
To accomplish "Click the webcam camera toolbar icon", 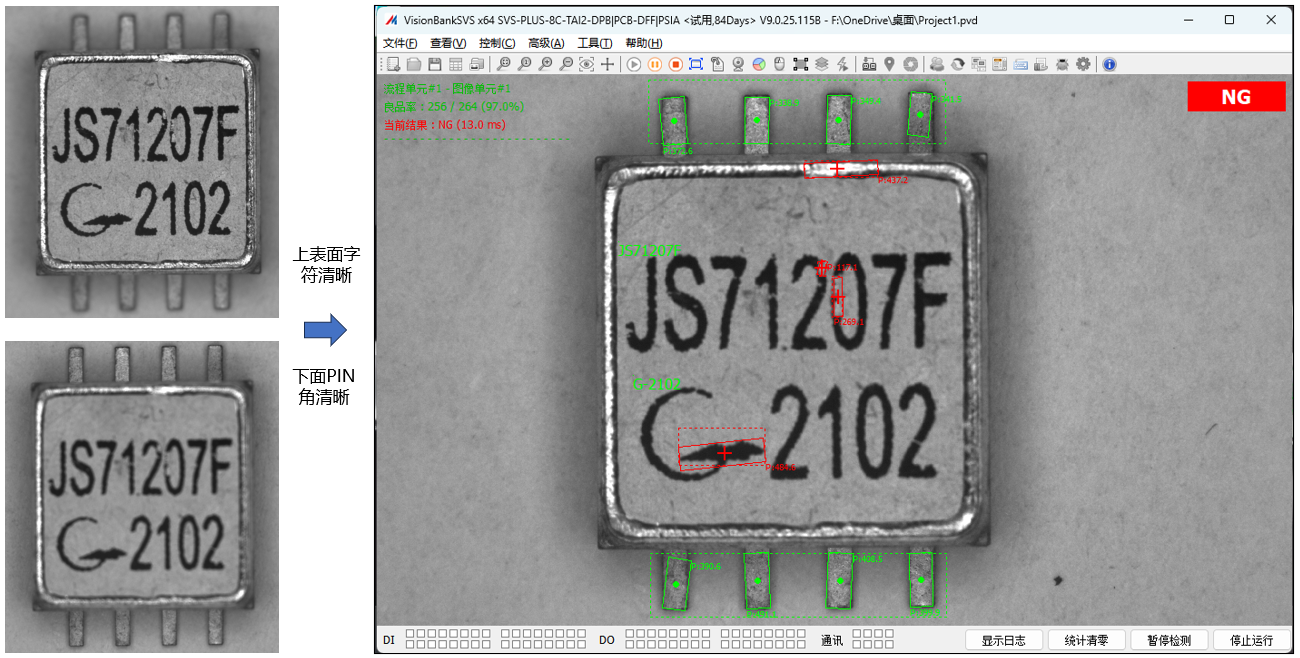I will click(x=738, y=64).
